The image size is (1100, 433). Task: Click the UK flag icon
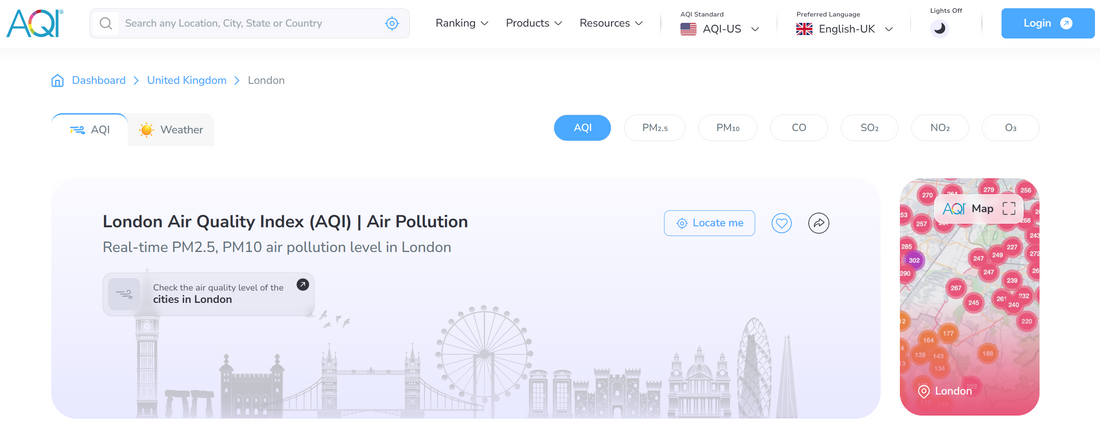coord(804,29)
